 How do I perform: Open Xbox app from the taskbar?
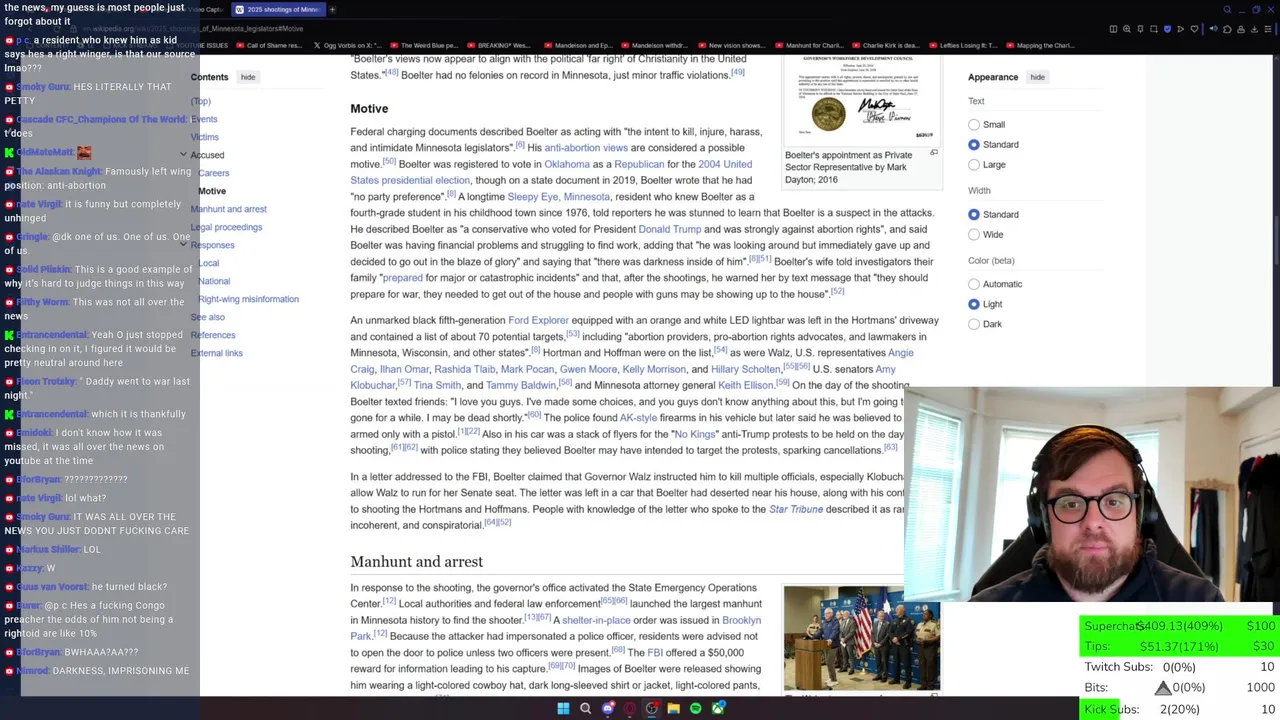718,708
